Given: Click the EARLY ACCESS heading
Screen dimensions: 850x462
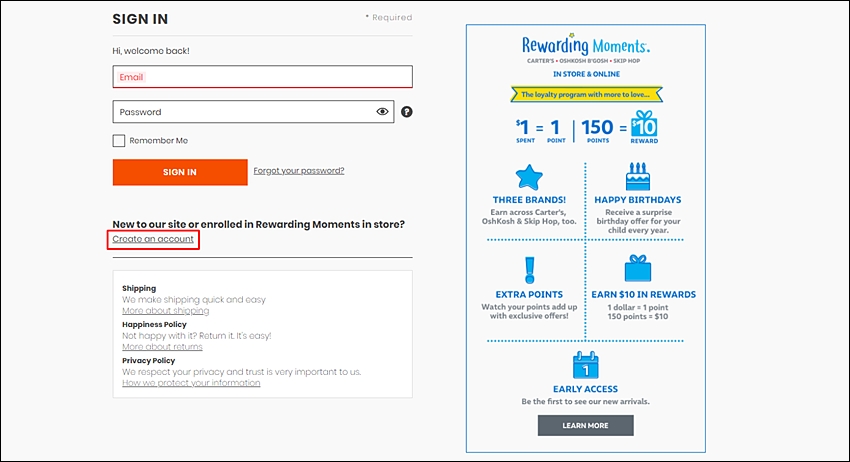Looking at the screenshot, I should click(x=585, y=389).
